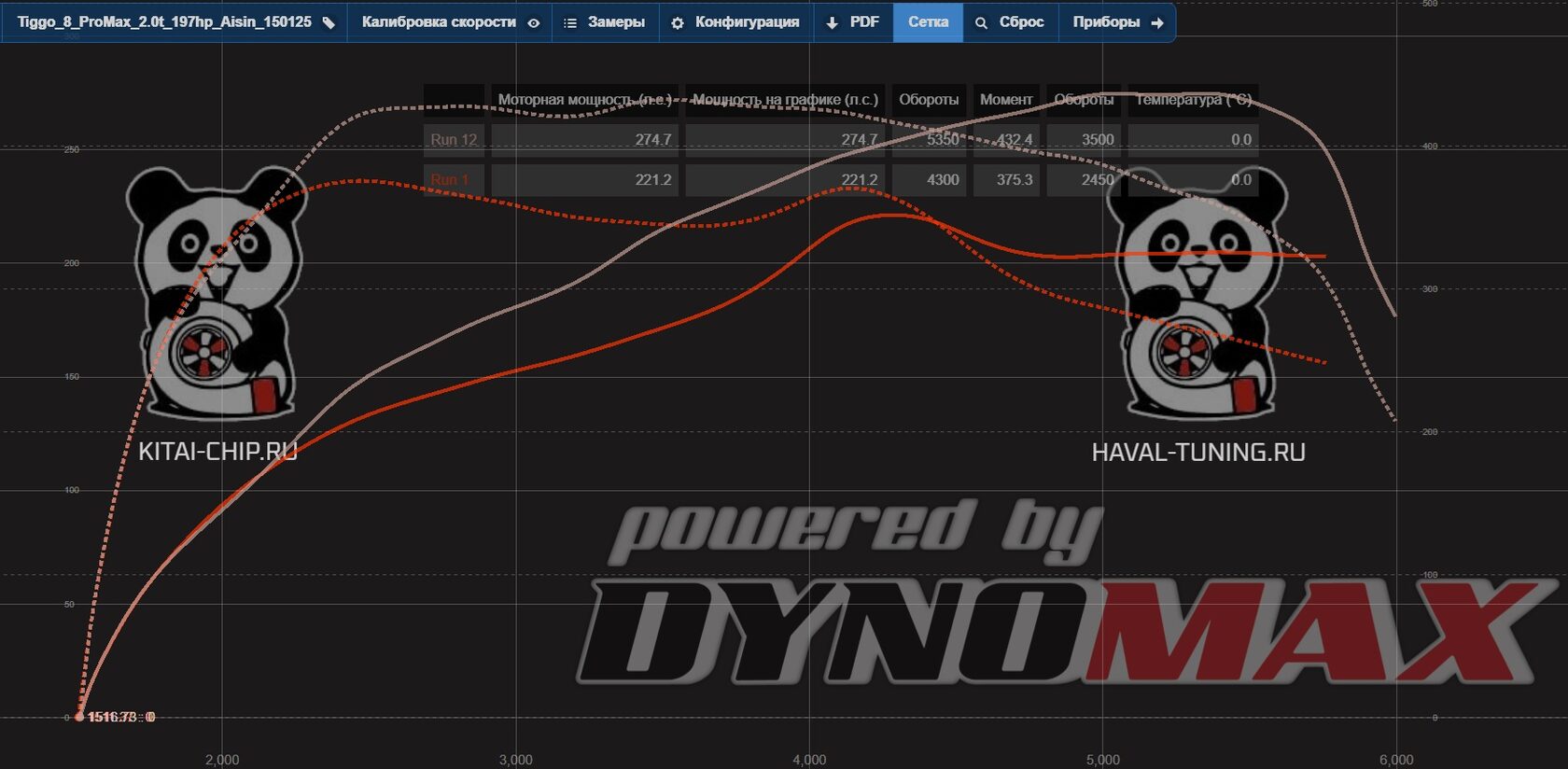The height and width of the screenshot is (769, 1568).
Task: Click the arrow icon next to Приборы
Action: pyautogui.click(x=1157, y=22)
